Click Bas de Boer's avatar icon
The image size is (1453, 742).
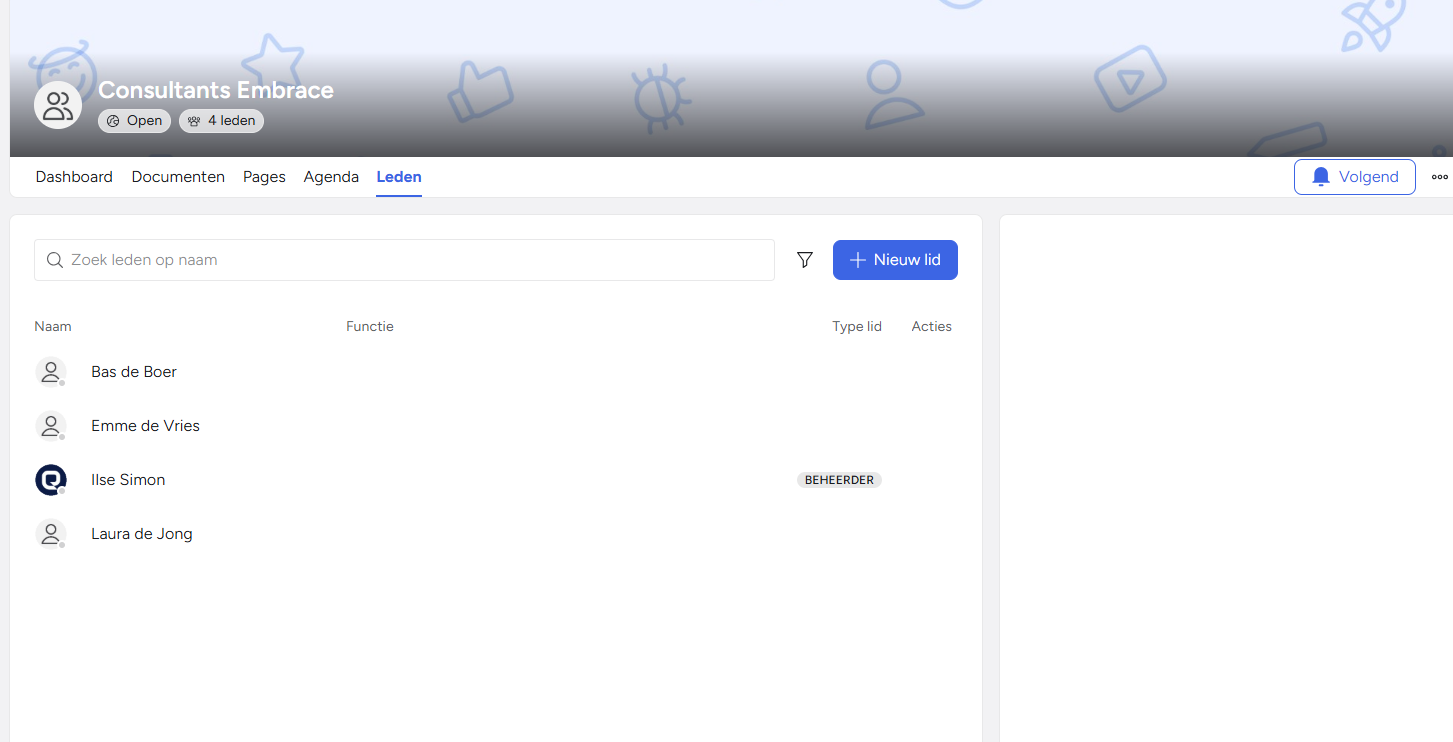point(50,372)
